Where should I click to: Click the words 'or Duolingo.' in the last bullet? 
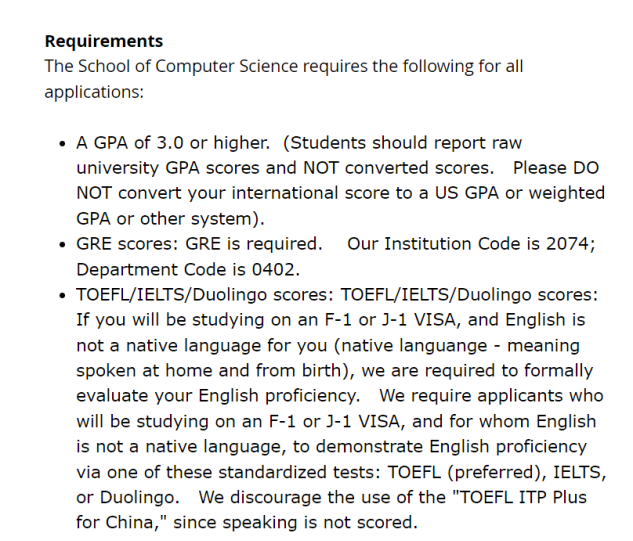(128, 497)
